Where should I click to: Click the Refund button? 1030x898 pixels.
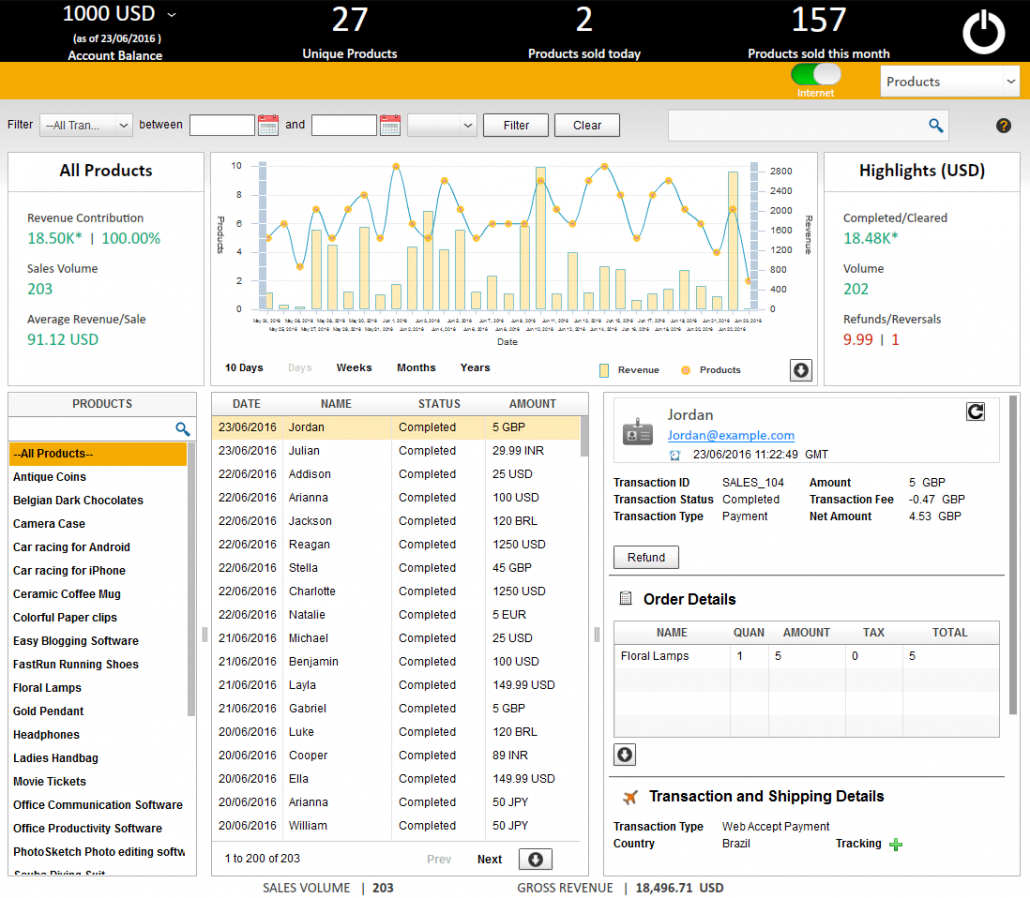pos(646,557)
